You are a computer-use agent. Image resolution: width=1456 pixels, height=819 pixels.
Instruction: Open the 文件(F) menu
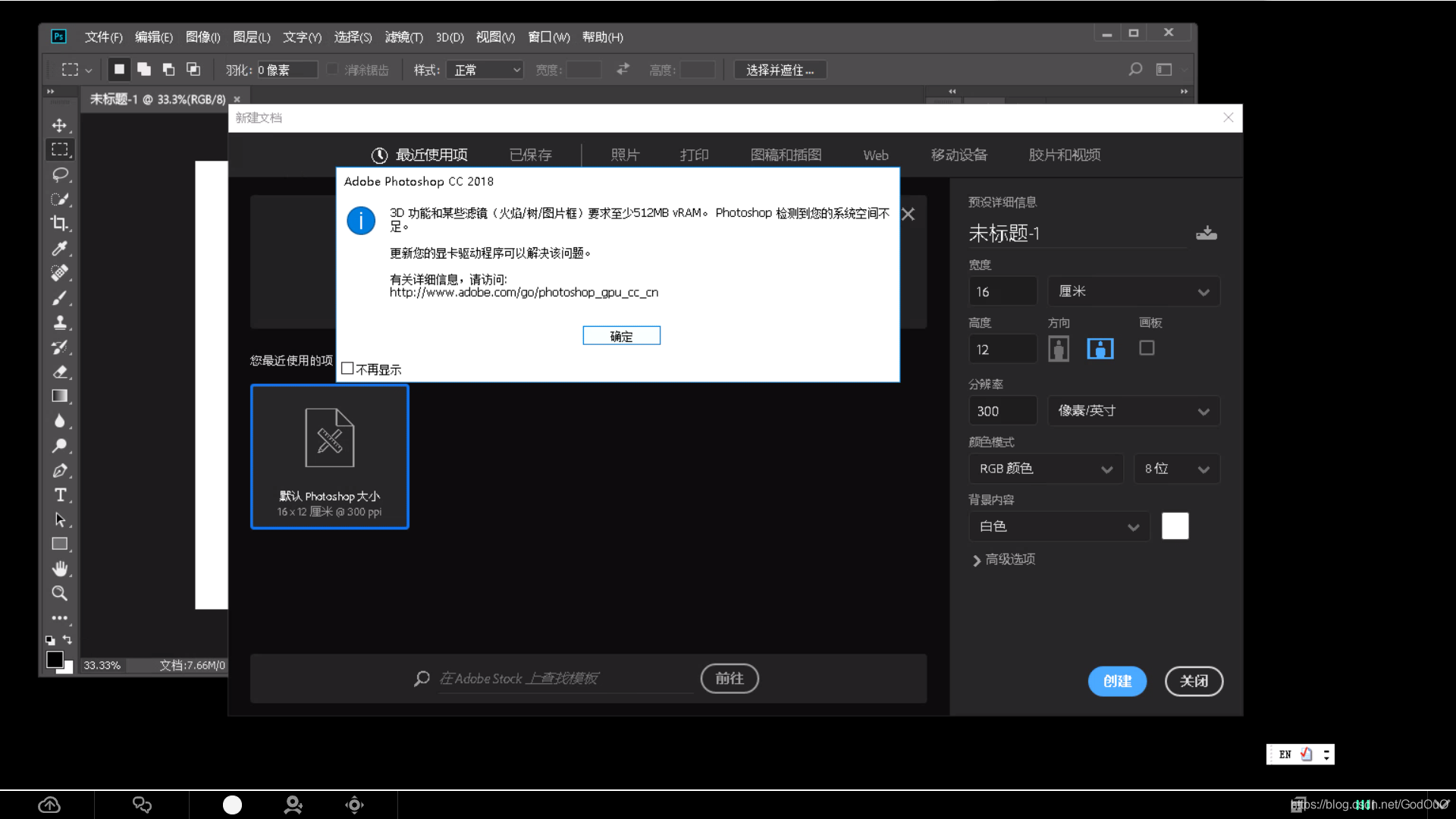coord(104,37)
